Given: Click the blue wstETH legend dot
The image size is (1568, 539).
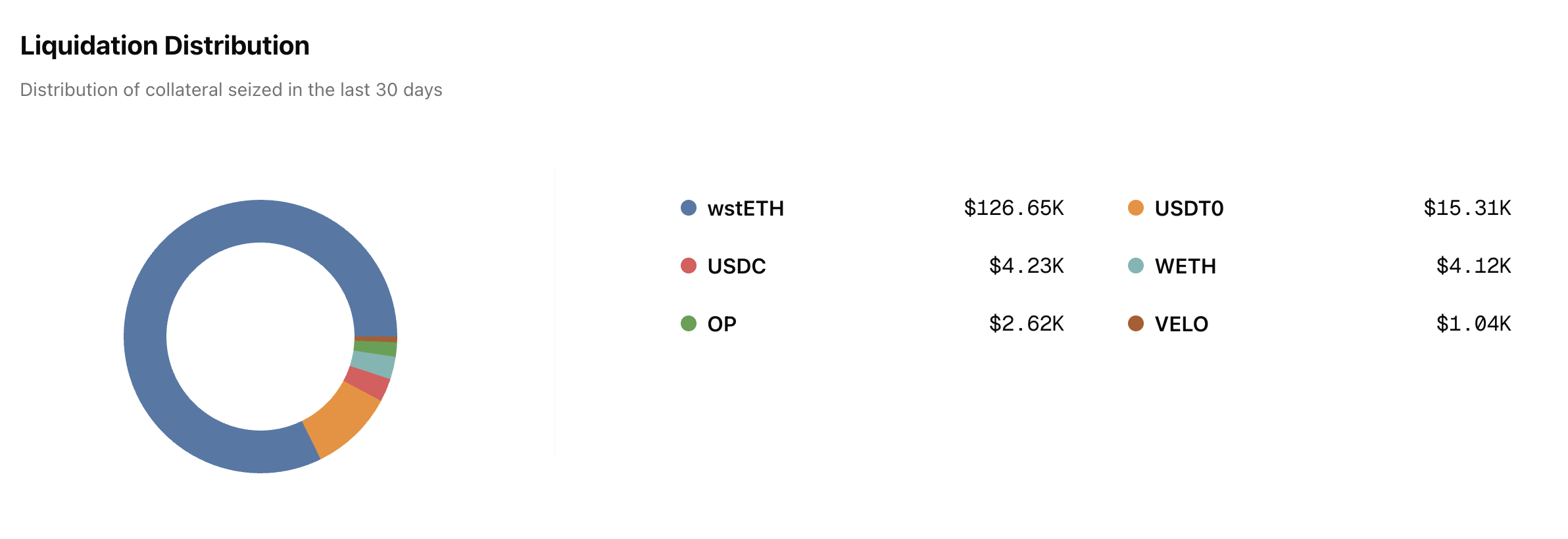Looking at the screenshot, I should point(689,208).
